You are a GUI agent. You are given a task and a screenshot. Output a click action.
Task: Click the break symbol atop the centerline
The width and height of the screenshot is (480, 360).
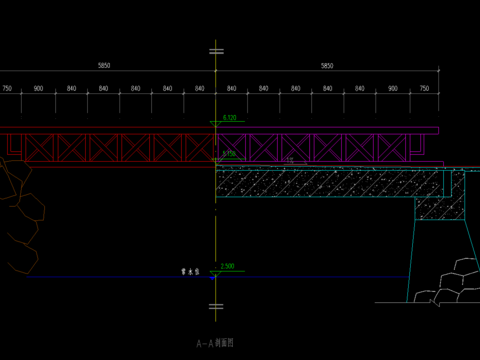[216, 51]
